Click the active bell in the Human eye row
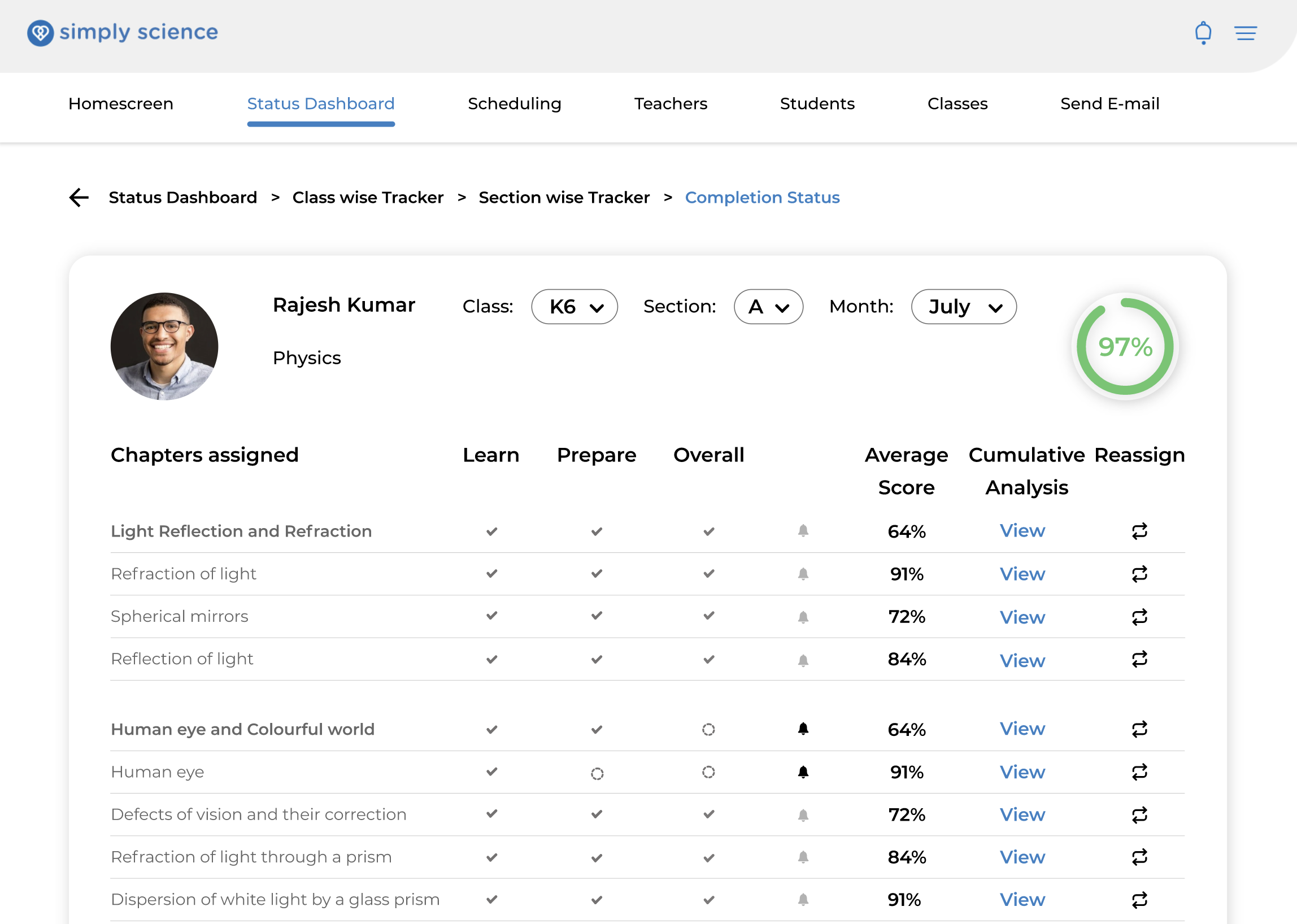Viewport: 1297px width, 924px height. (803, 772)
